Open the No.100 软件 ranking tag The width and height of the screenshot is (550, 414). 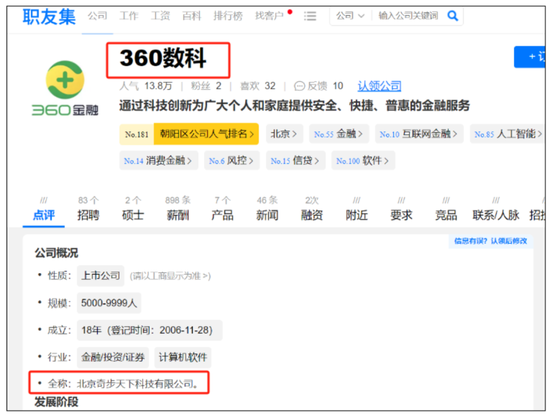[x=363, y=161]
